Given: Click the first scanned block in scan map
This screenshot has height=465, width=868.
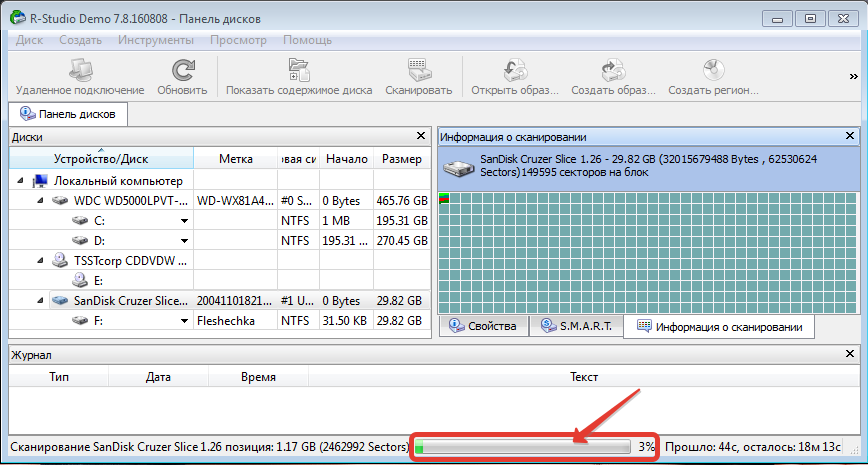Looking at the screenshot, I should [443, 198].
